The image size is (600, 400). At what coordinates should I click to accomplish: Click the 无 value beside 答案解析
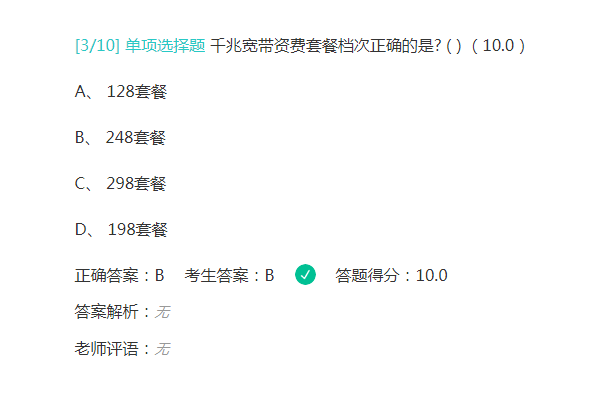[162, 312]
